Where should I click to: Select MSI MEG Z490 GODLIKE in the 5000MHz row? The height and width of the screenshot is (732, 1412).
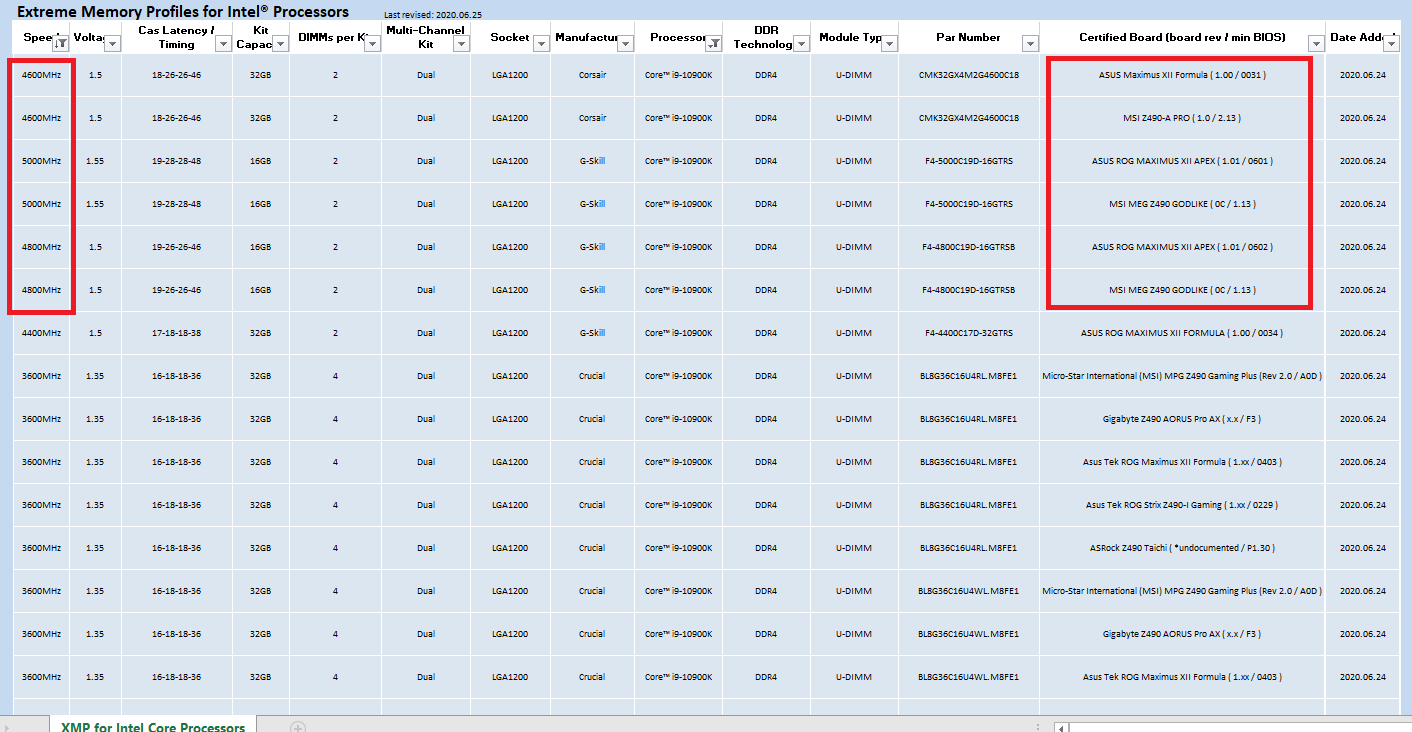(x=1182, y=204)
